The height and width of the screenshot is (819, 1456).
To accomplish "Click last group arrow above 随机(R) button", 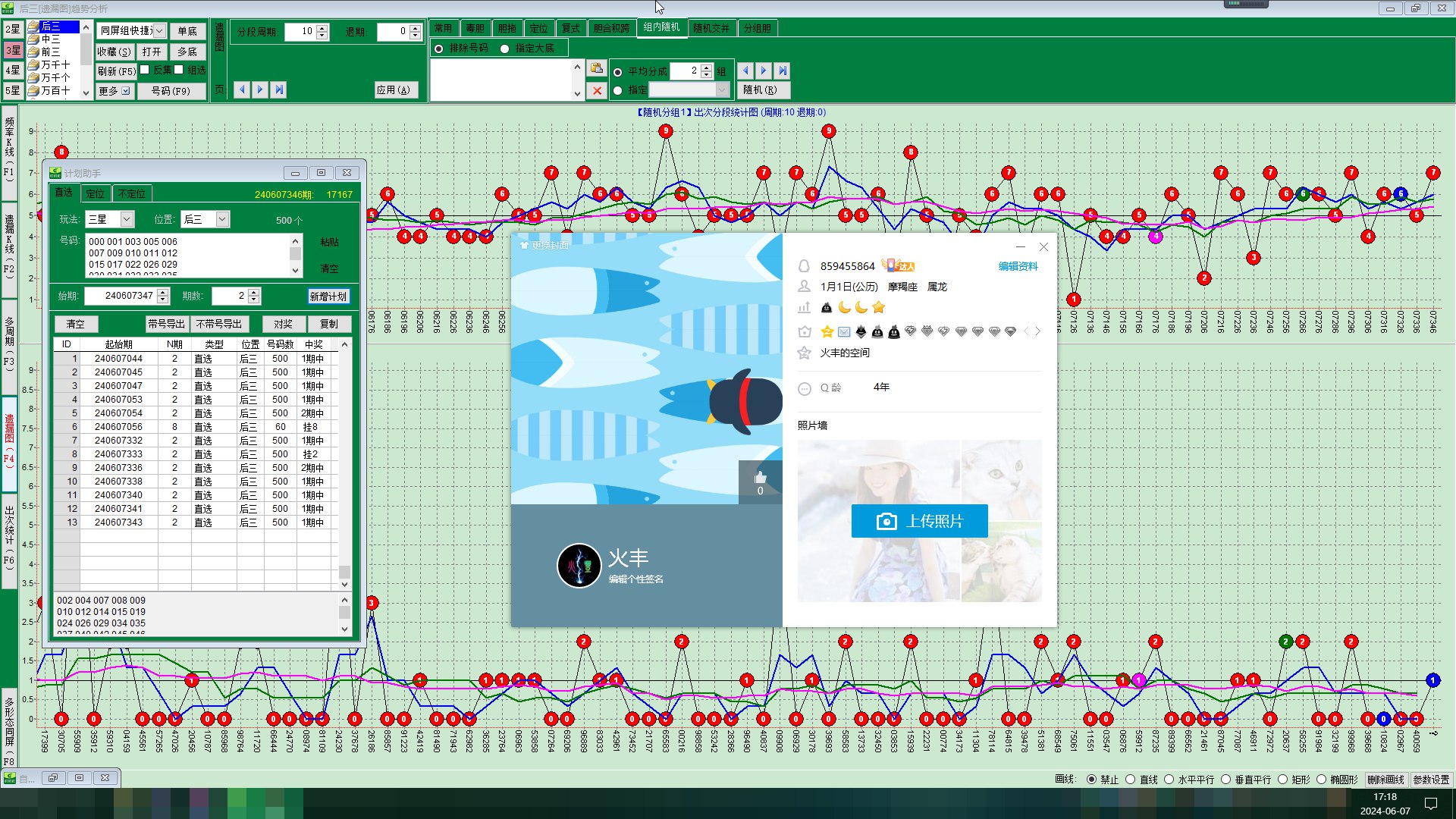I will click(783, 71).
